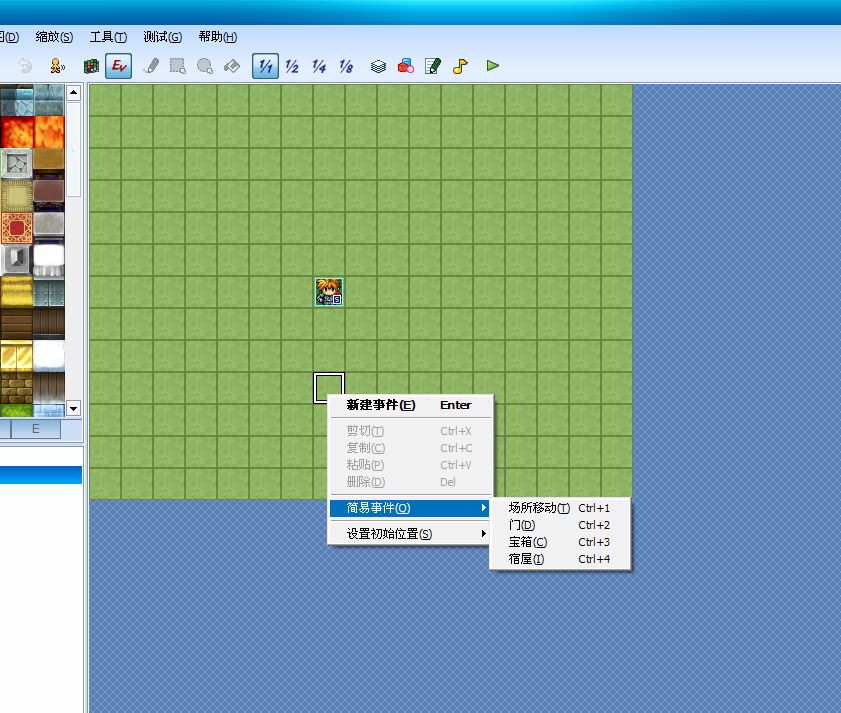Open the 帮助(H) menu

coord(218,37)
